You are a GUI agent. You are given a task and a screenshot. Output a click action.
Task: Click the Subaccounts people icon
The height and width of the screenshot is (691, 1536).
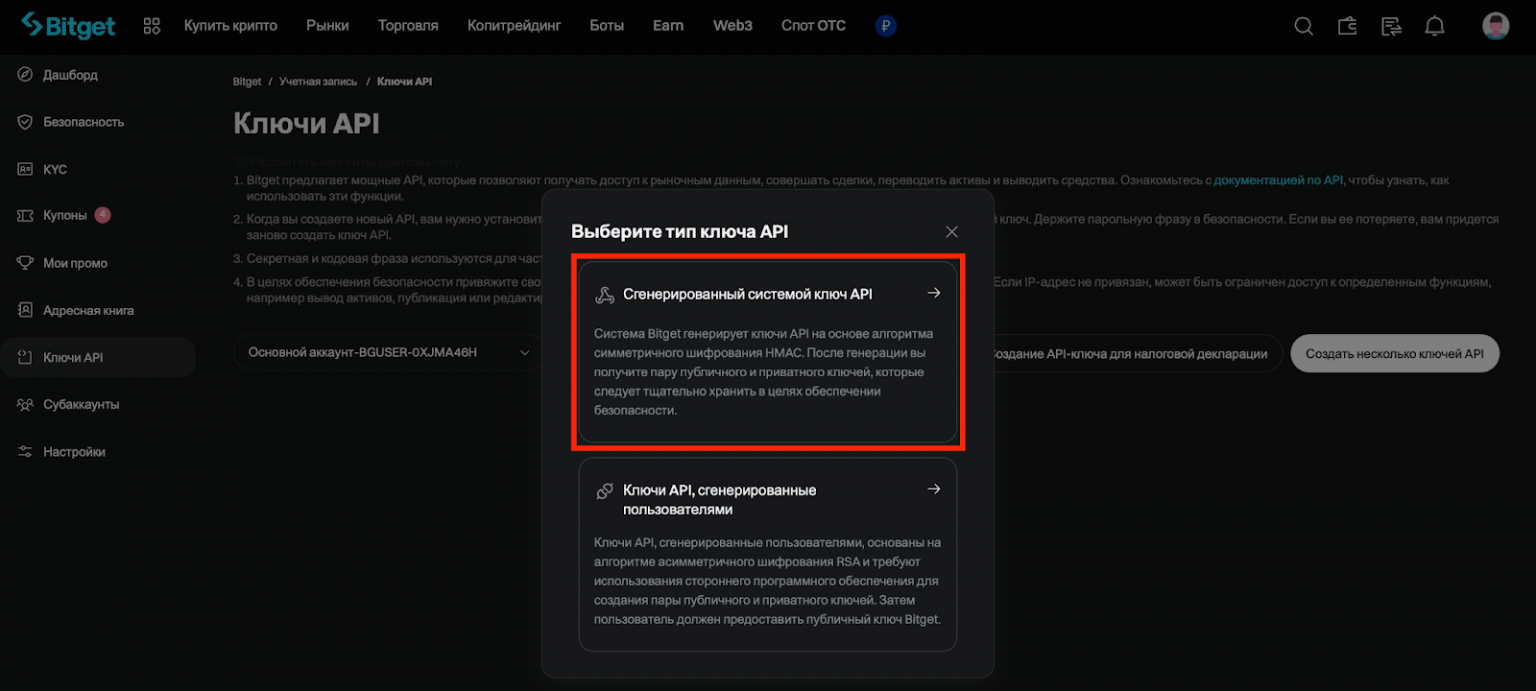(x=25, y=404)
